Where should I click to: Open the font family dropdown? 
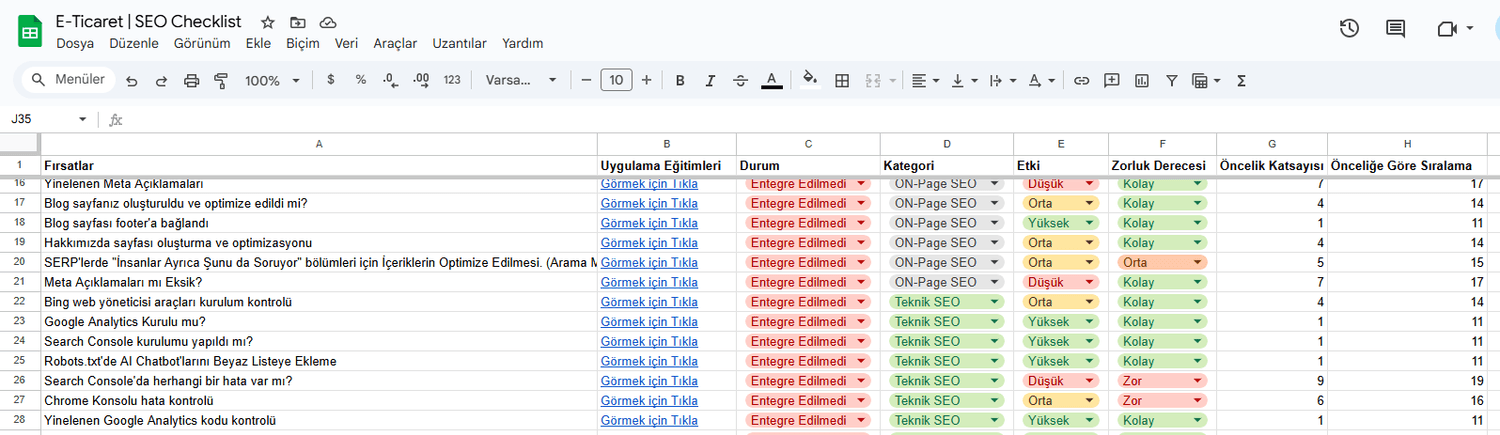521,80
